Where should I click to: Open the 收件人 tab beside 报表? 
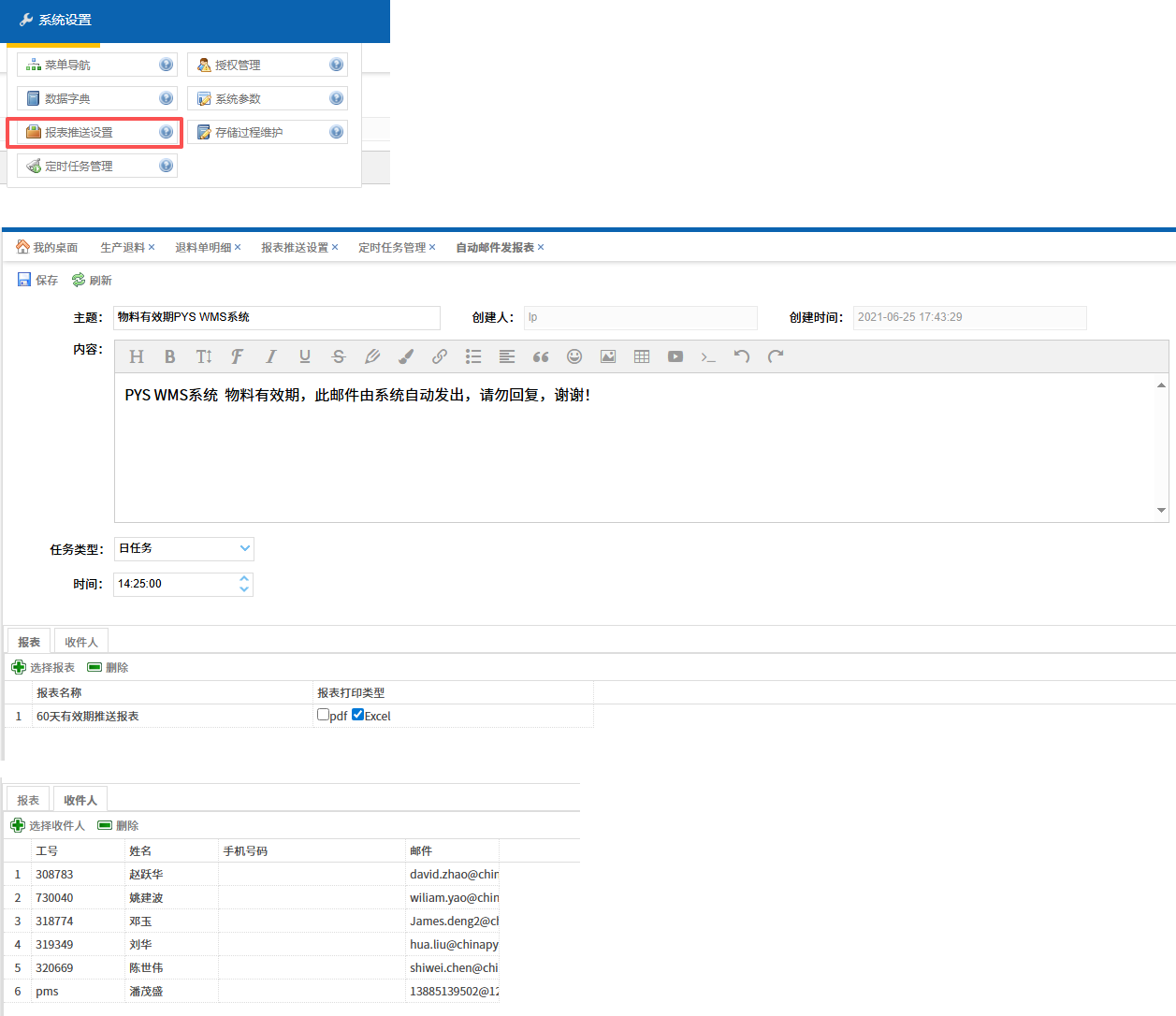tap(81, 642)
